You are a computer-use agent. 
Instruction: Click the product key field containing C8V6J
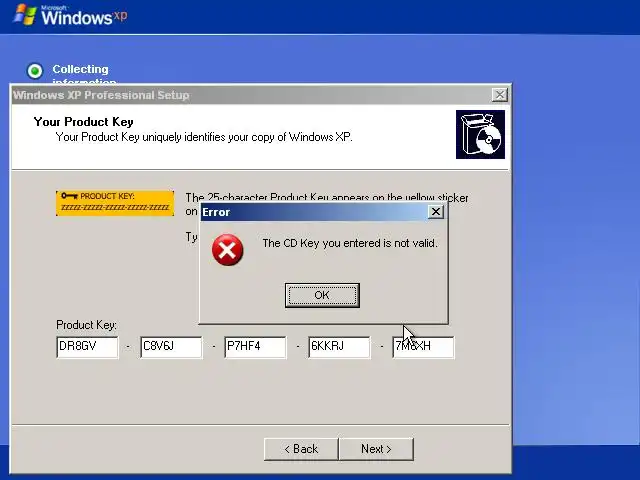coord(171,347)
